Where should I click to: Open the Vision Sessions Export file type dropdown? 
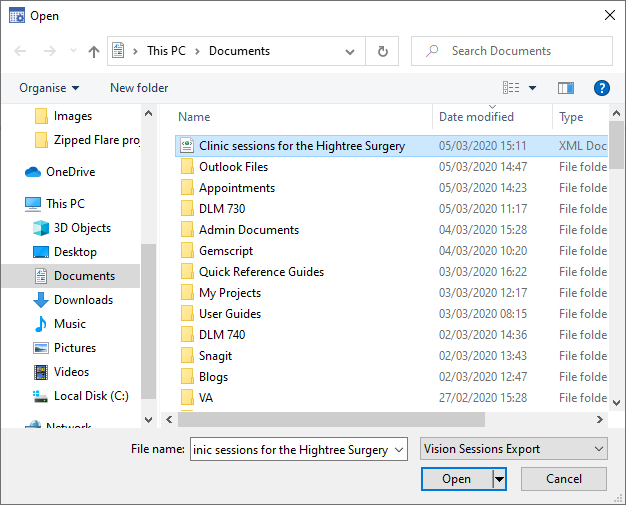(514, 449)
